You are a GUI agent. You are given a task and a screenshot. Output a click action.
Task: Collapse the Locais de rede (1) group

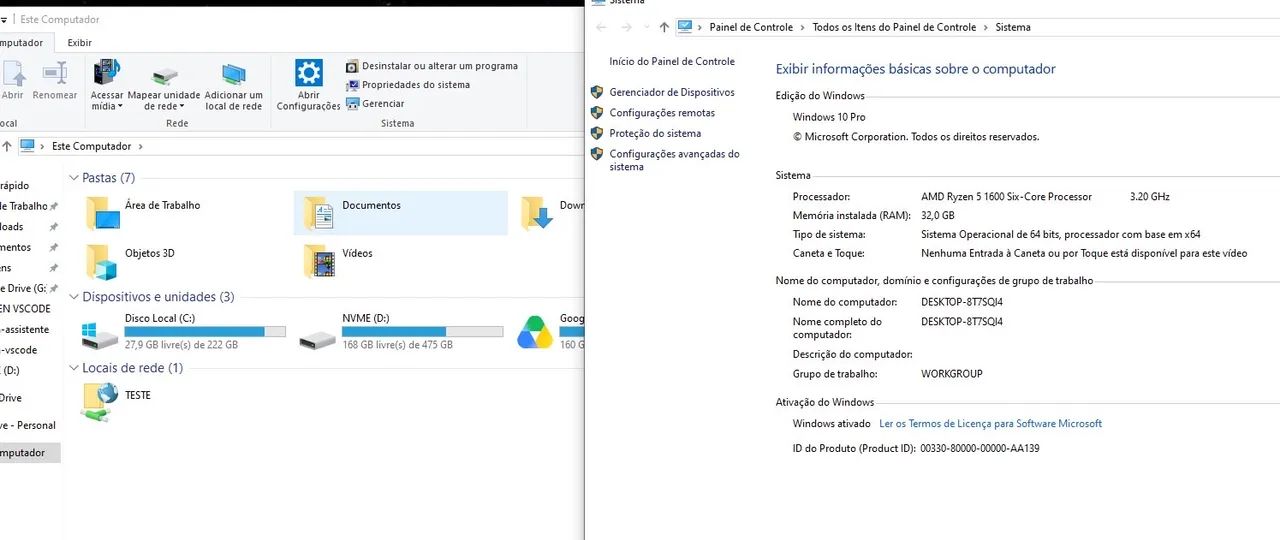(74, 368)
